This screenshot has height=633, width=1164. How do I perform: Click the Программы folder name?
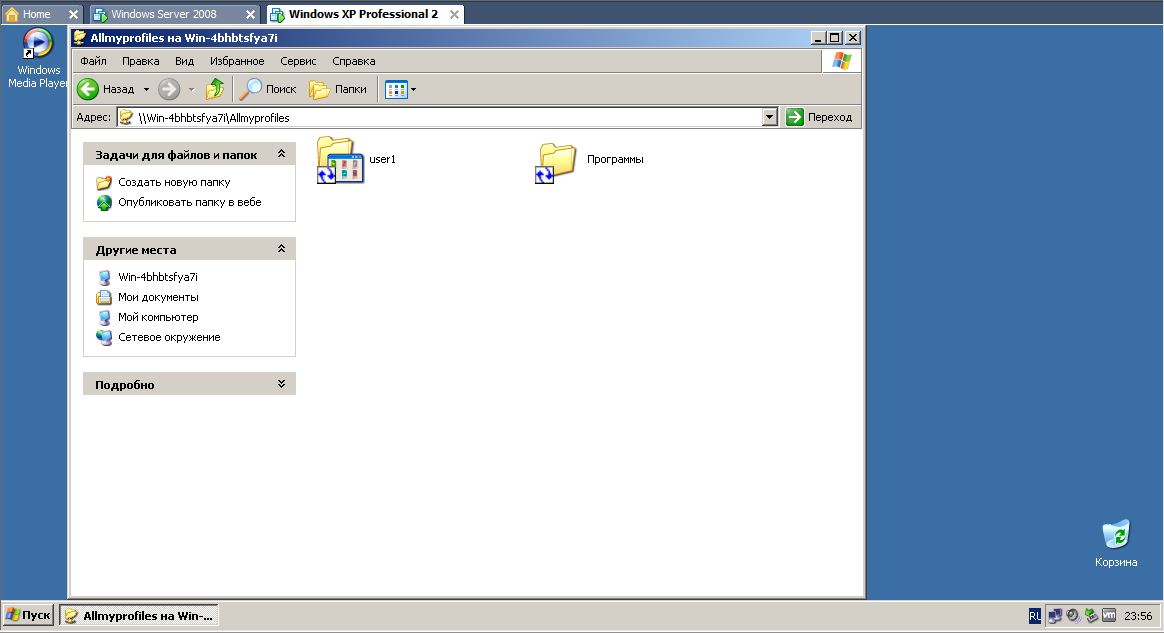[615, 159]
